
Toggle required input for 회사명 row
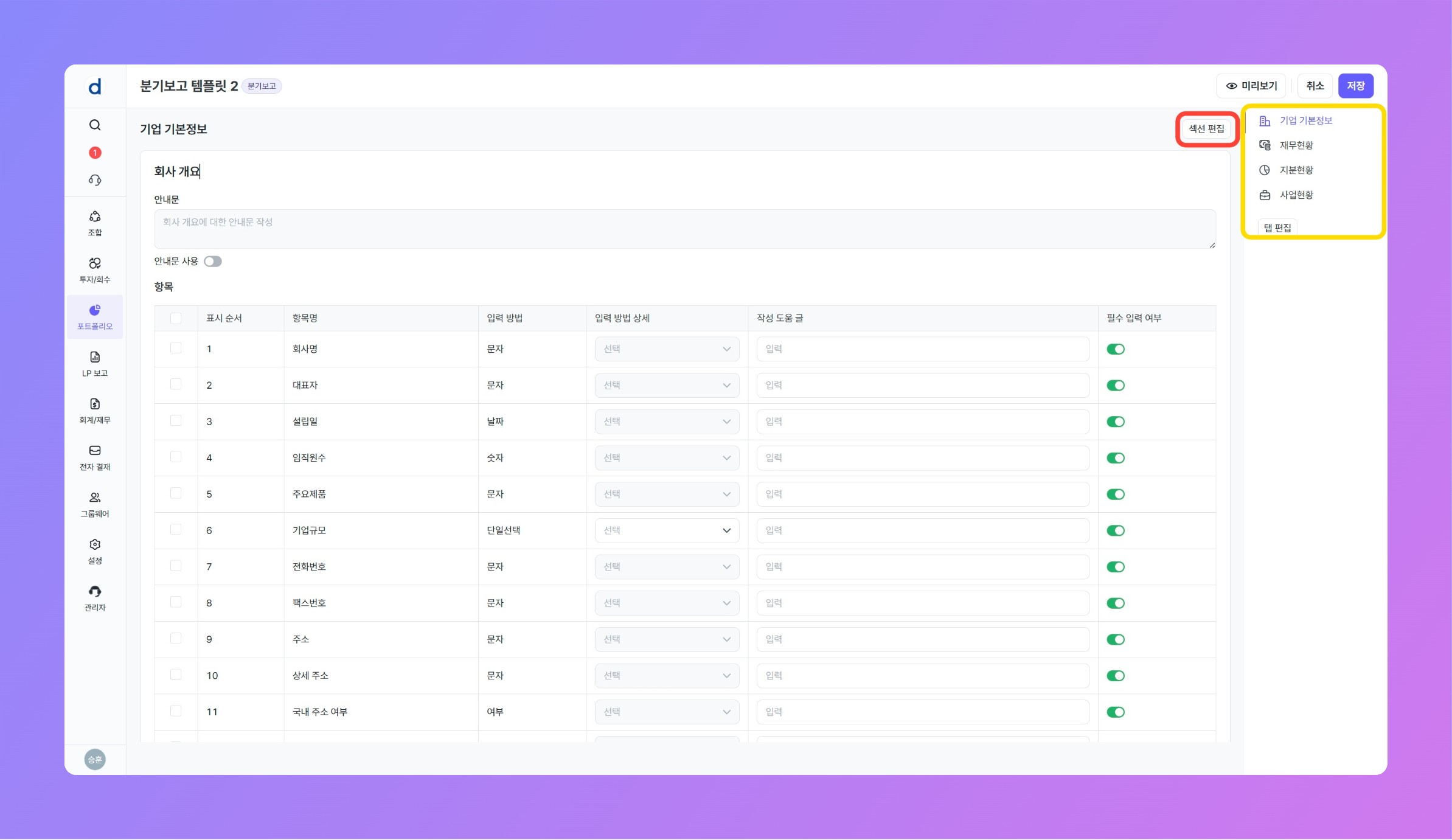click(x=1115, y=349)
